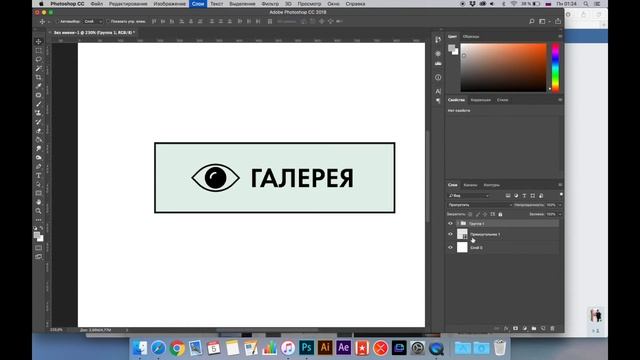Select the Pen tool
The height and width of the screenshot is (360, 640).
tap(39, 167)
